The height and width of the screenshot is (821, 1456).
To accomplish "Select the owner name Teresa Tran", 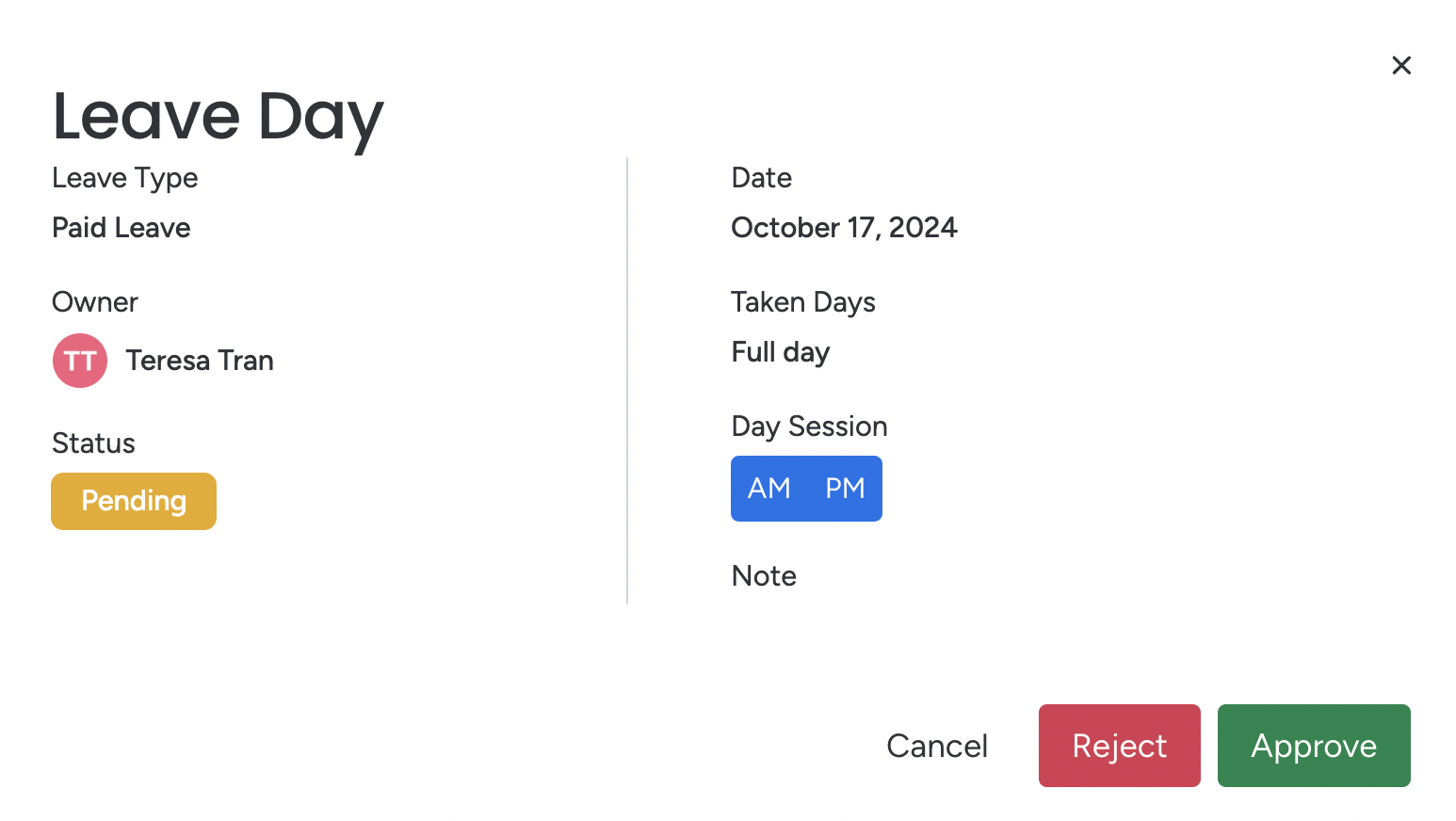I will click(x=200, y=361).
